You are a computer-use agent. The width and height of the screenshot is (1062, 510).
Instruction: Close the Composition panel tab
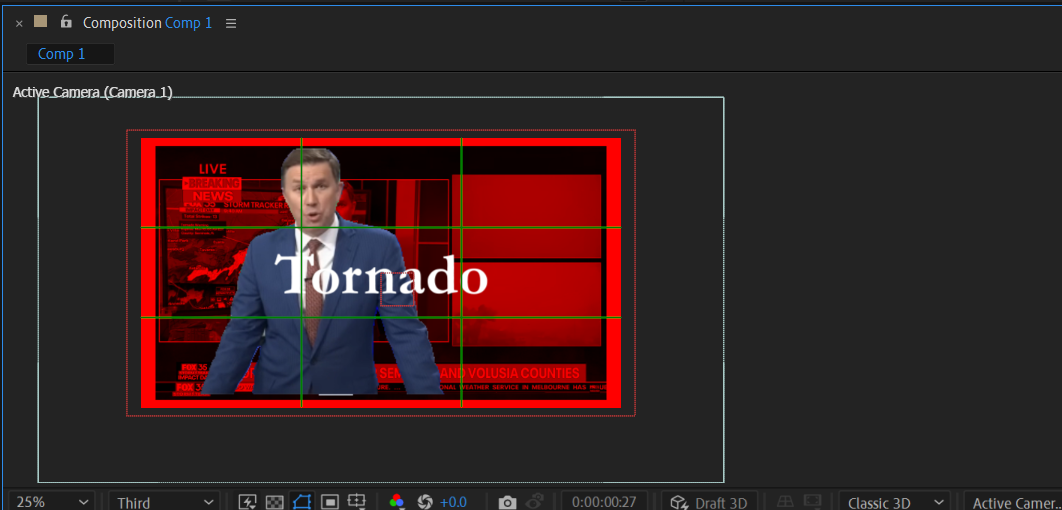click(19, 24)
